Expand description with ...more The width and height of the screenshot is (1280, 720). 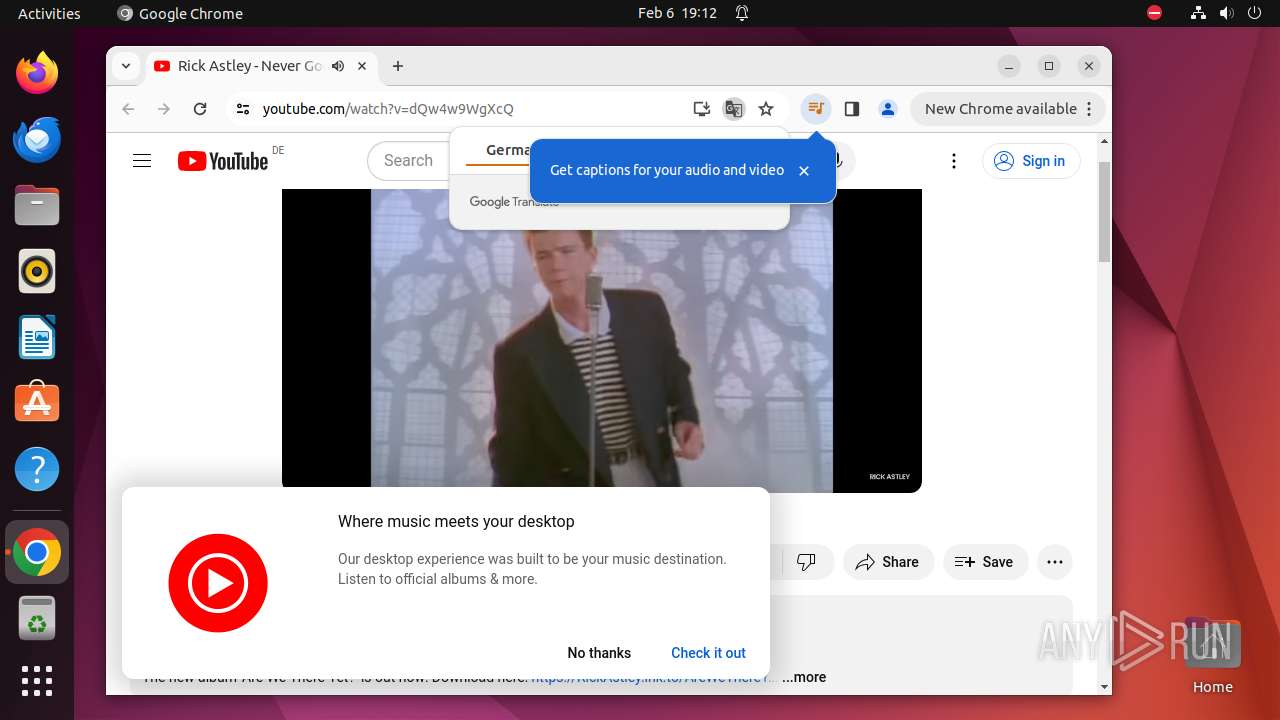coord(804,677)
